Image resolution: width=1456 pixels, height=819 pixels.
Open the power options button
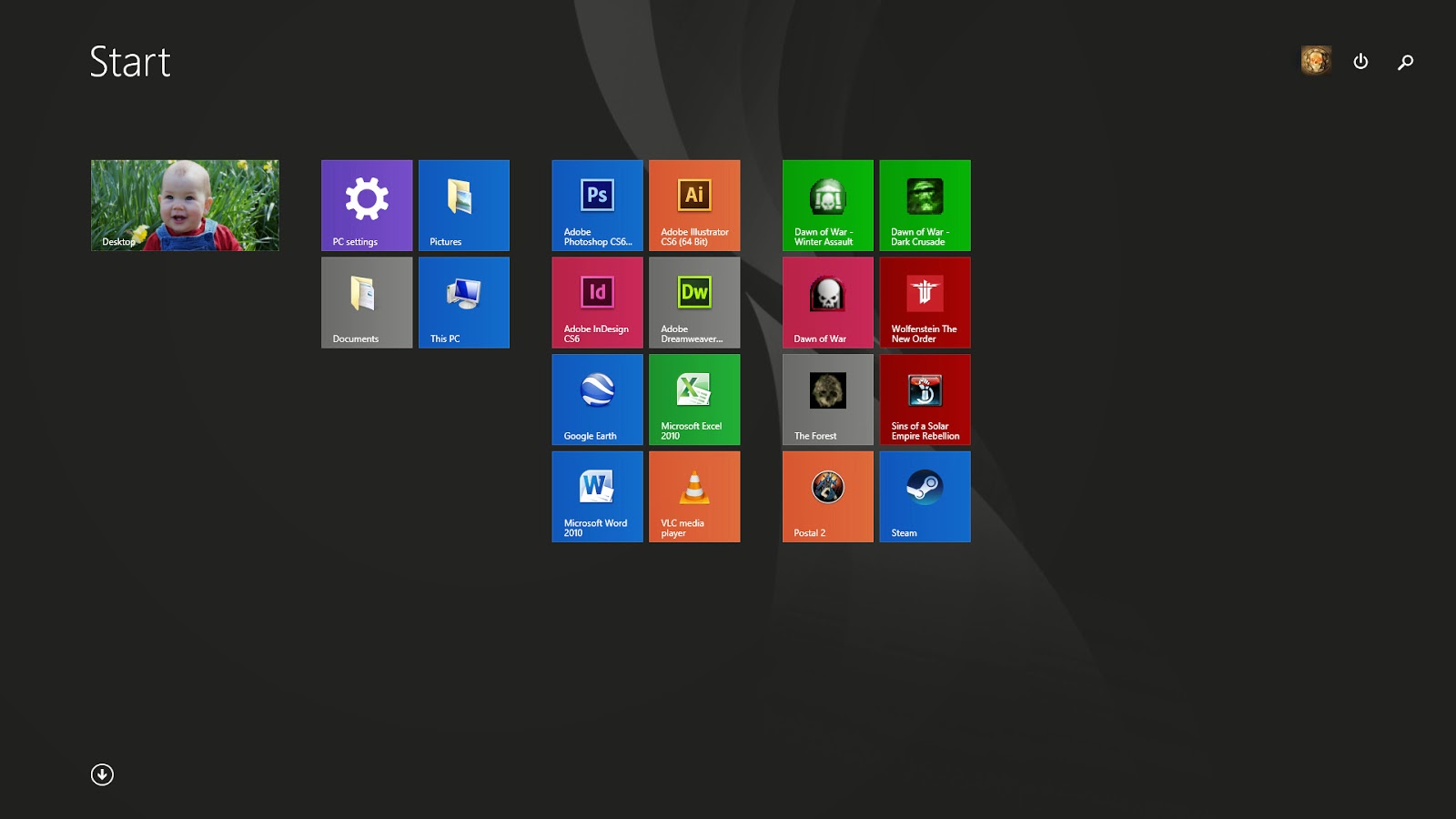[1360, 61]
